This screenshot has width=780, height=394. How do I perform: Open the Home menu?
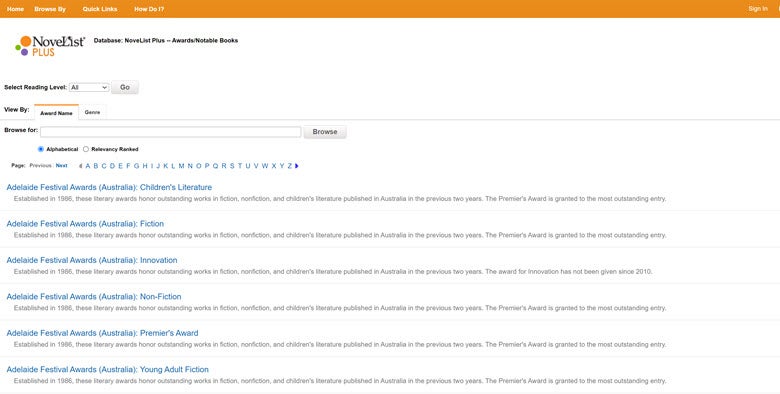tap(15, 9)
